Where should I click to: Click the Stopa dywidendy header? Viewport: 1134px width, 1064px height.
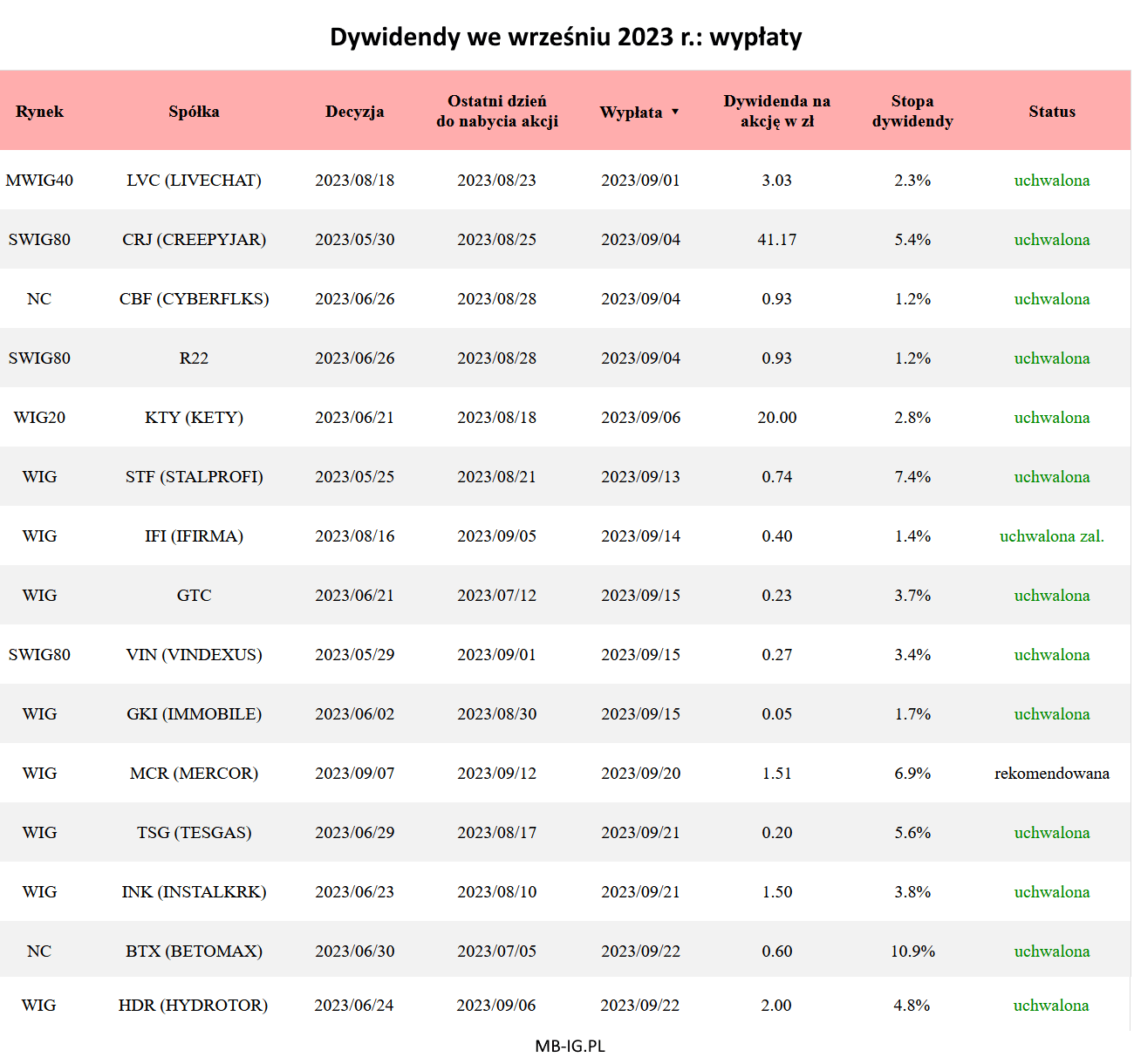pos(912,112)
